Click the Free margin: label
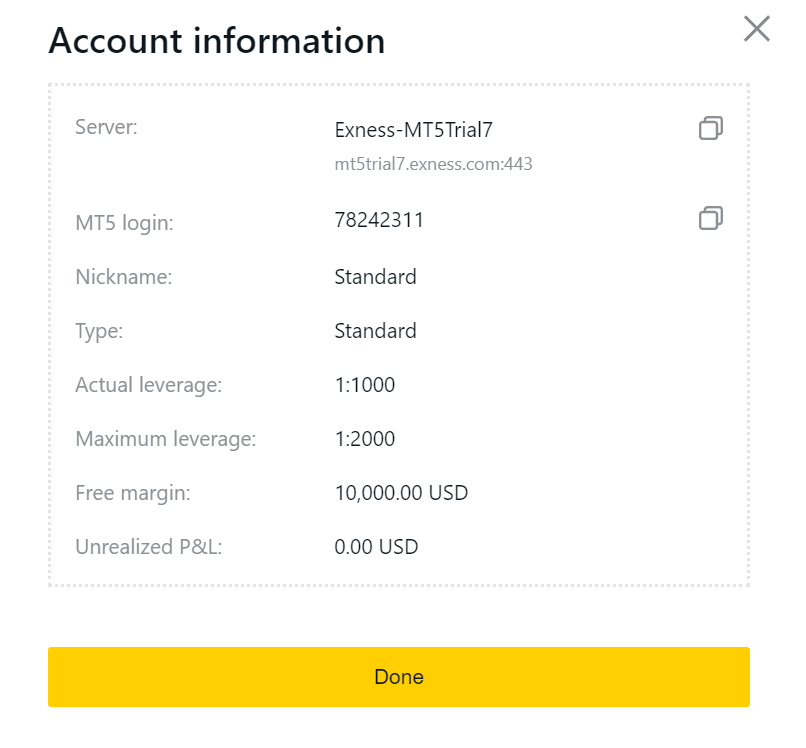The image size is (806, 748). point(133,494)
